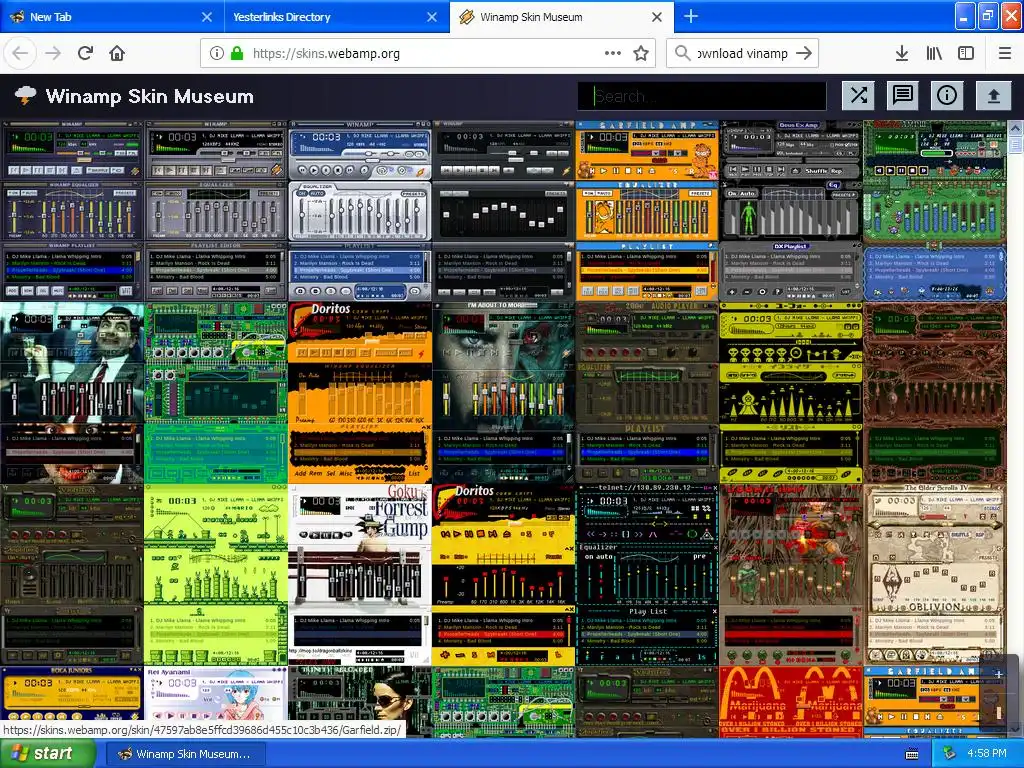
Task: Open the orange Doritos skin thumbnail
Action: 360,392
